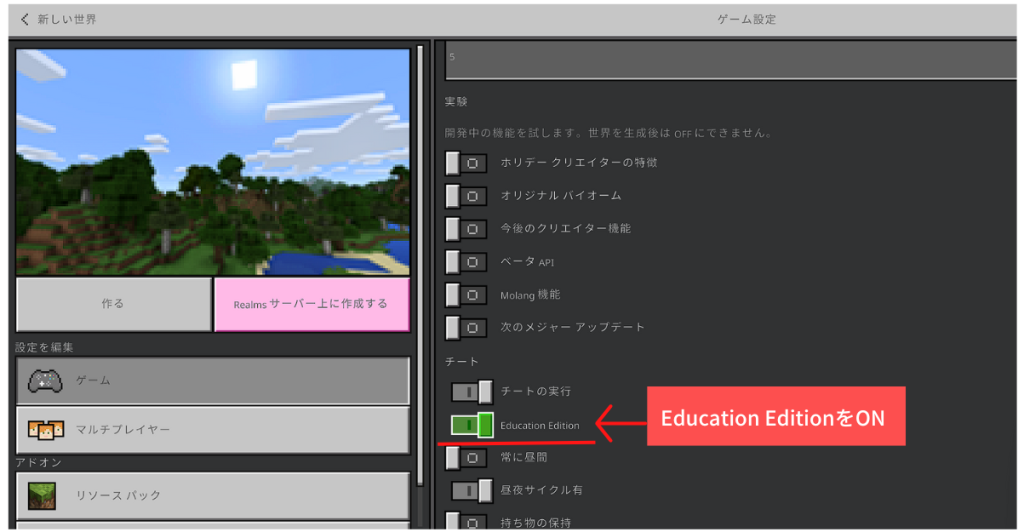The image size is (1024, 532).
Task: Enable 次のメジャー アップデート toggle
Action: tap(466, 327)
